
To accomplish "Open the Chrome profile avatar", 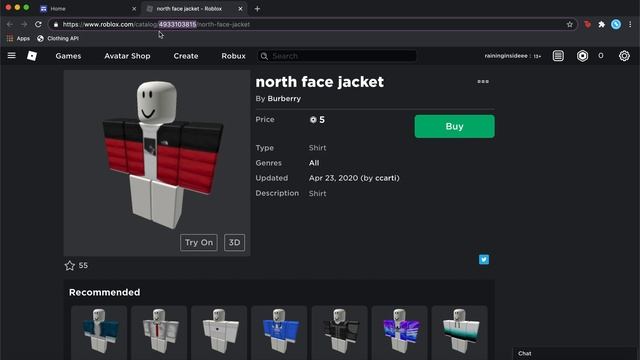I will click(x=616, y=24).
